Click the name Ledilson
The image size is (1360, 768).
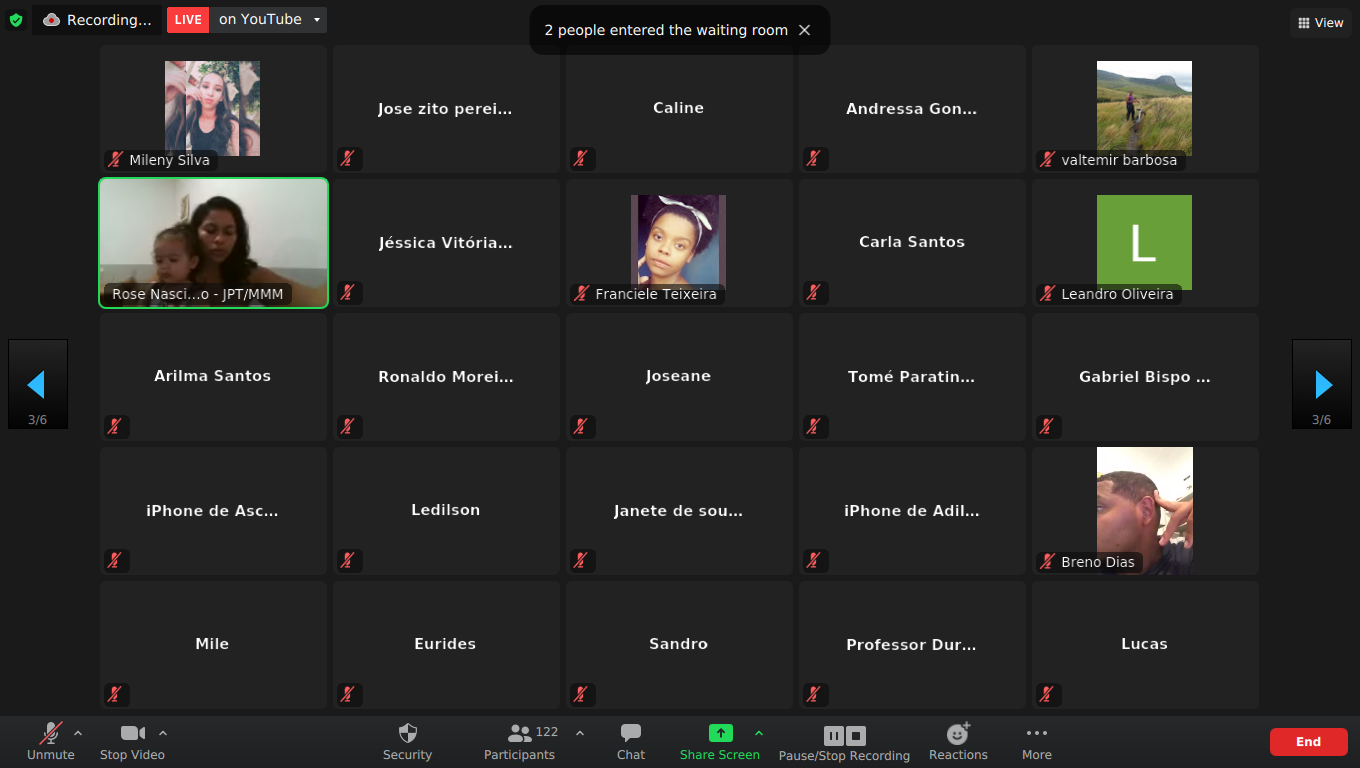[446, 510]
